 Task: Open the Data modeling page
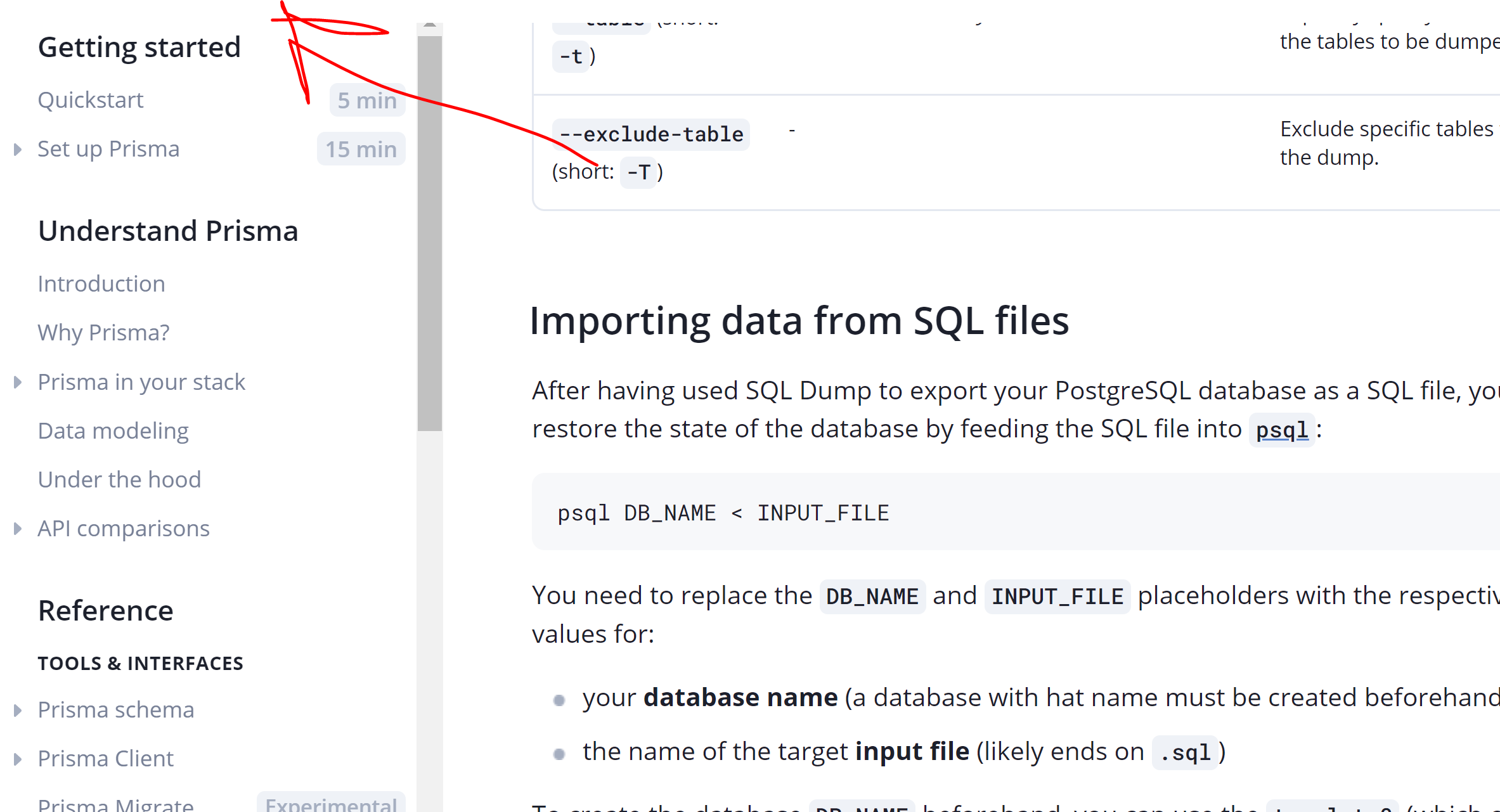click(113, 431)
